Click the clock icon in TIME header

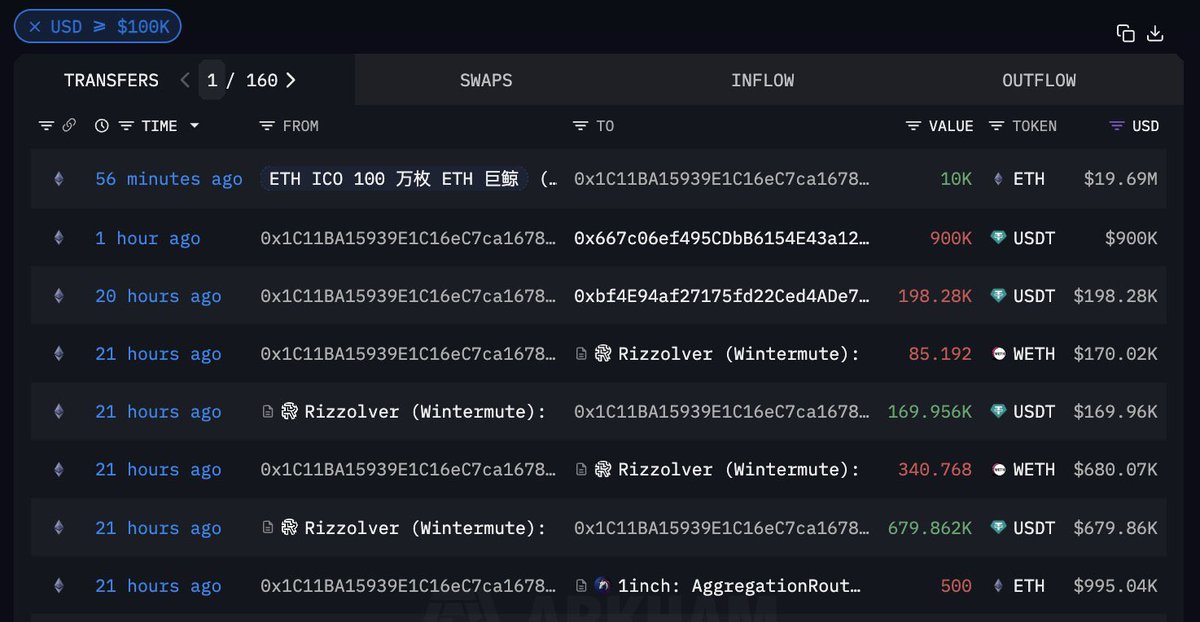pos(102,126)
